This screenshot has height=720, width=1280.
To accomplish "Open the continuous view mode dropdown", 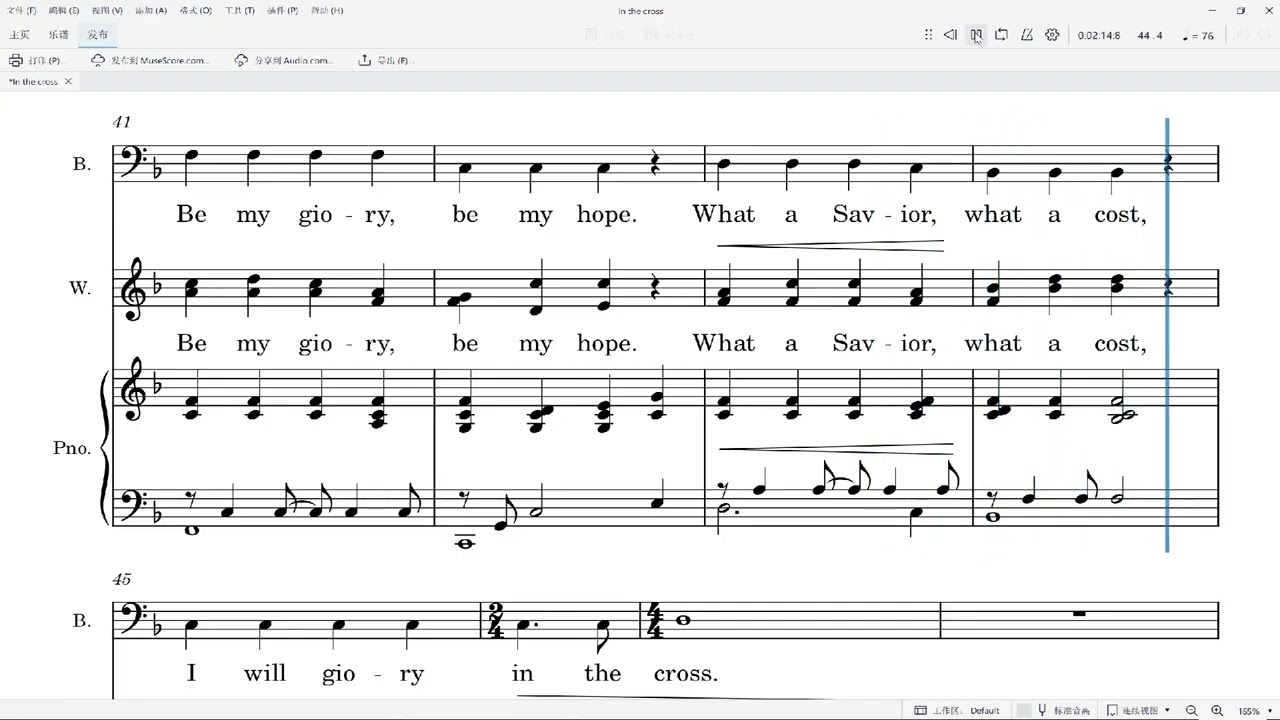I will pyautogui.click(x=1138, y=710).
